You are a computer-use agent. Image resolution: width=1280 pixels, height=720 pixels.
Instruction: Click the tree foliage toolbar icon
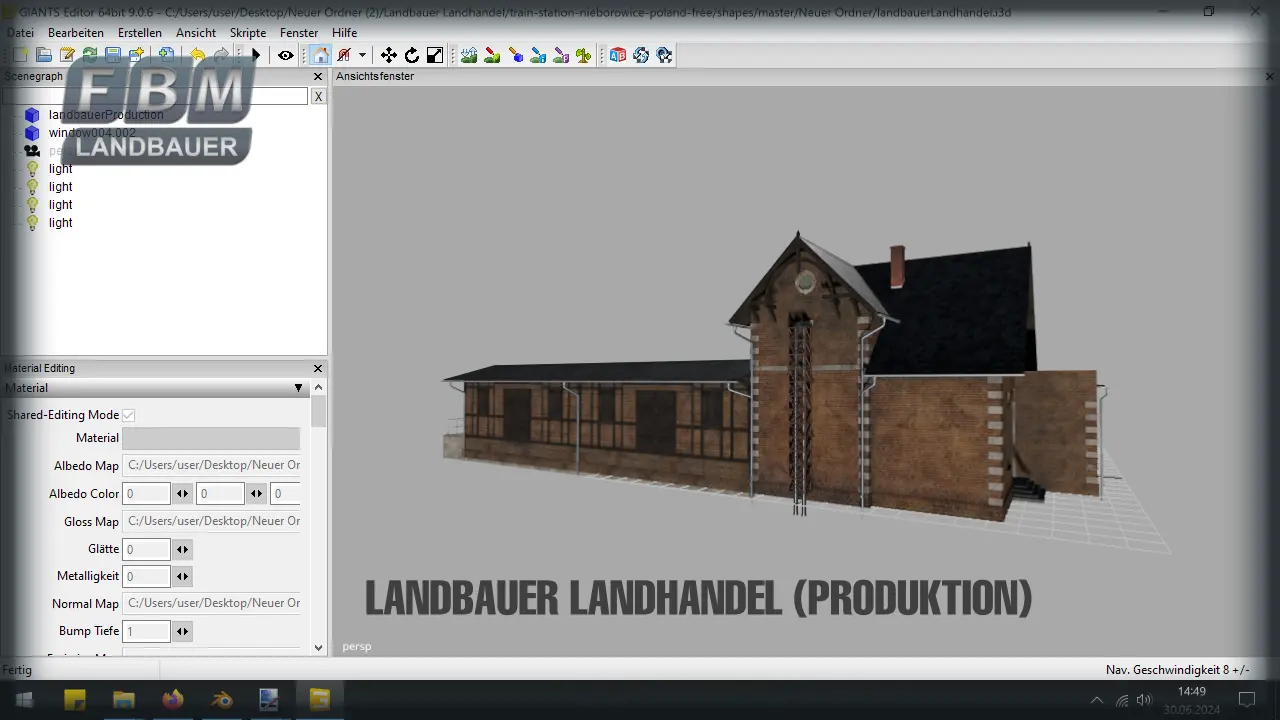(x=584, y=55)
